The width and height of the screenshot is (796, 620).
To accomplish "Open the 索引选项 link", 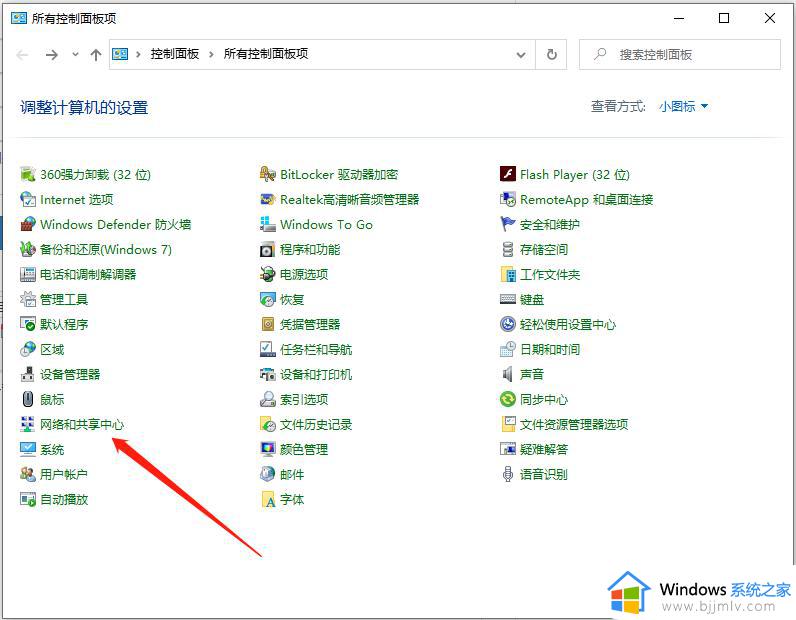I will 304,400.
